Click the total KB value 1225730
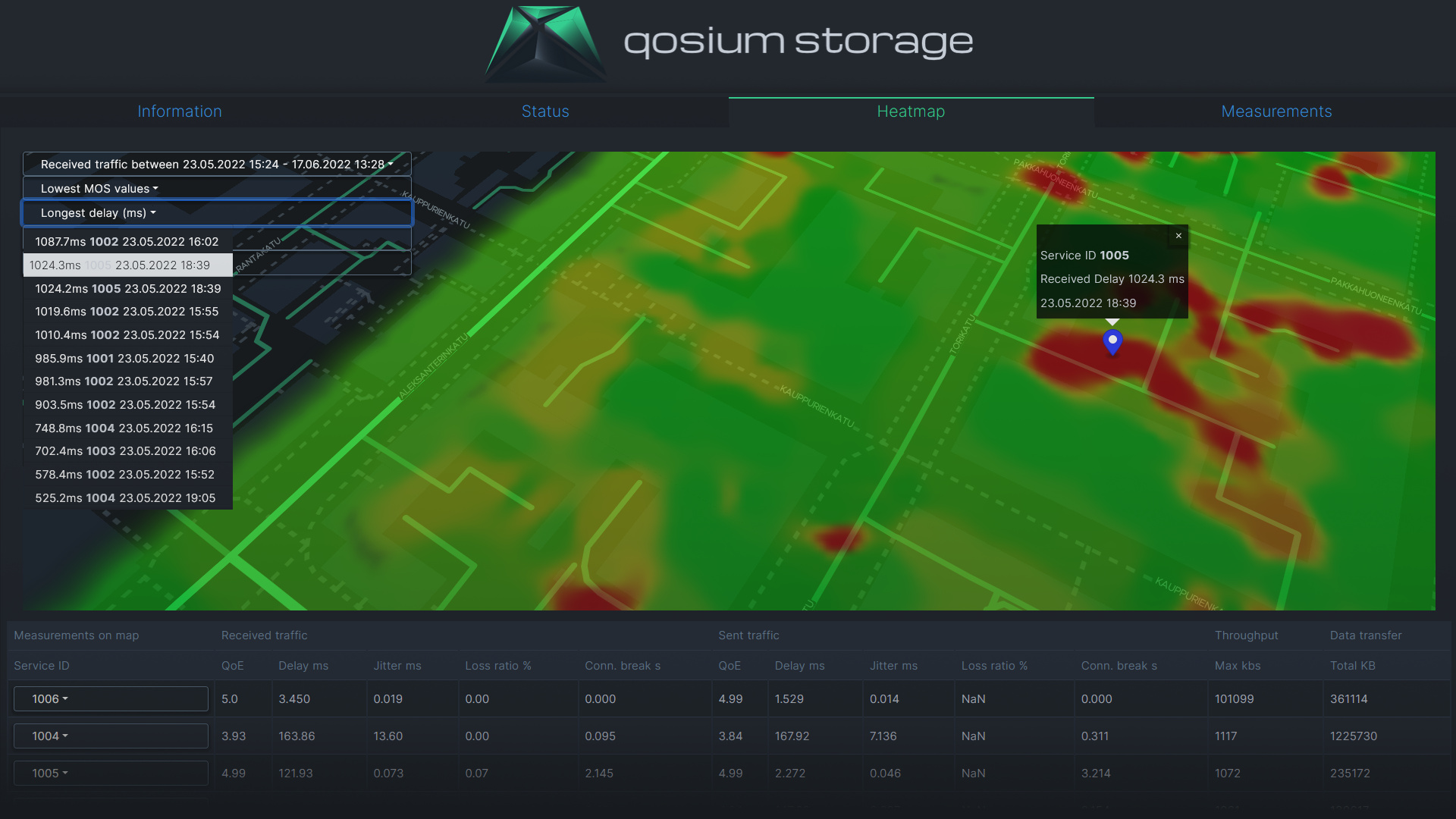This screenshot has width=1456, height=819. (x=1354, y=736)
